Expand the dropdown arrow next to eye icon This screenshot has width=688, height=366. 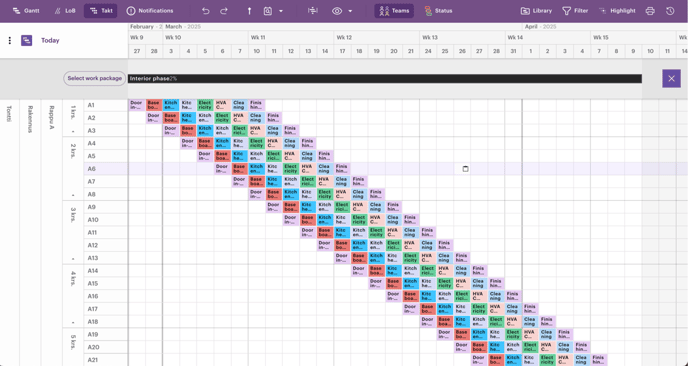(350, 11)
